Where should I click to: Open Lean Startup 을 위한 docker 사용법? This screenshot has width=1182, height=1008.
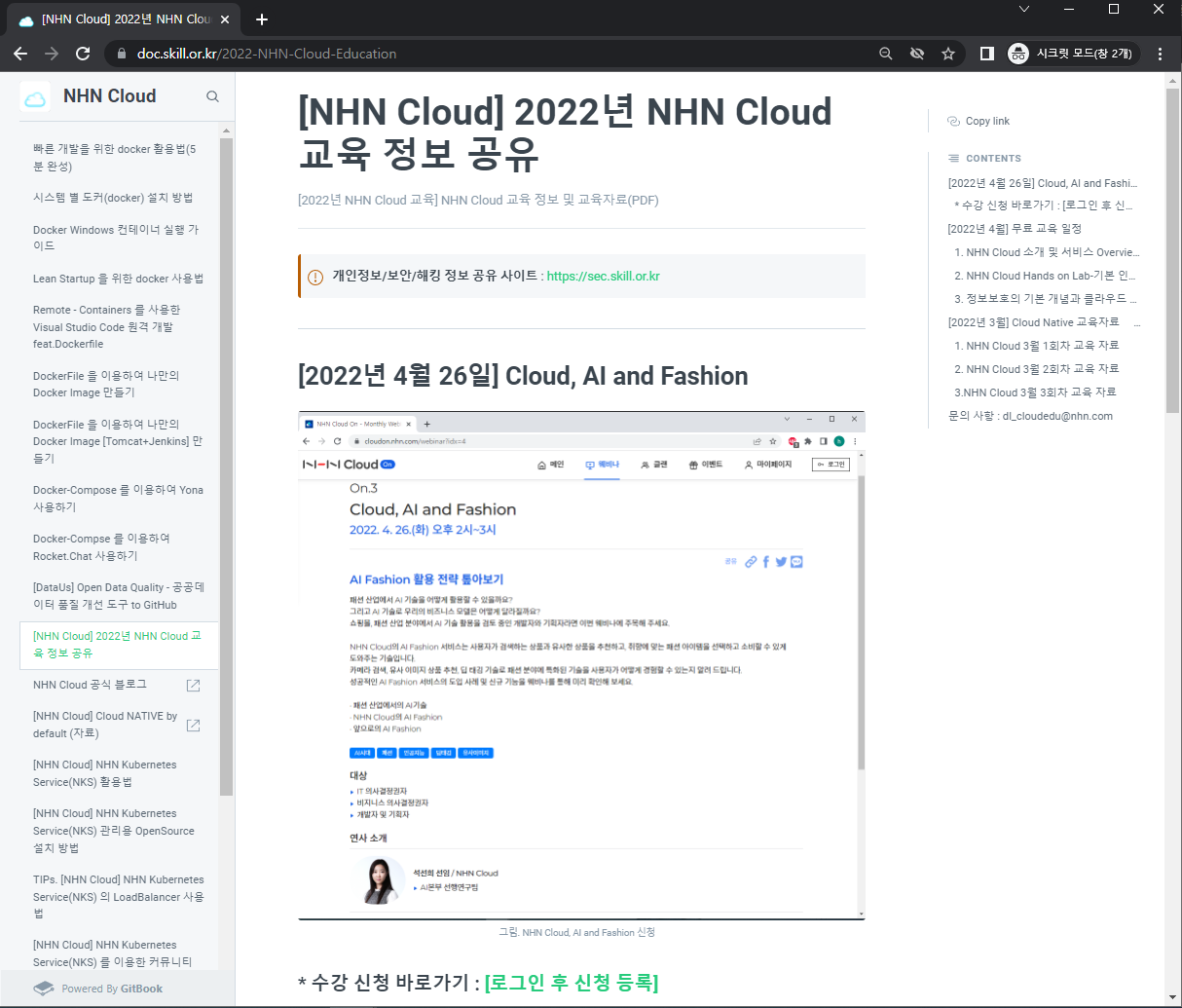point(118,279)
